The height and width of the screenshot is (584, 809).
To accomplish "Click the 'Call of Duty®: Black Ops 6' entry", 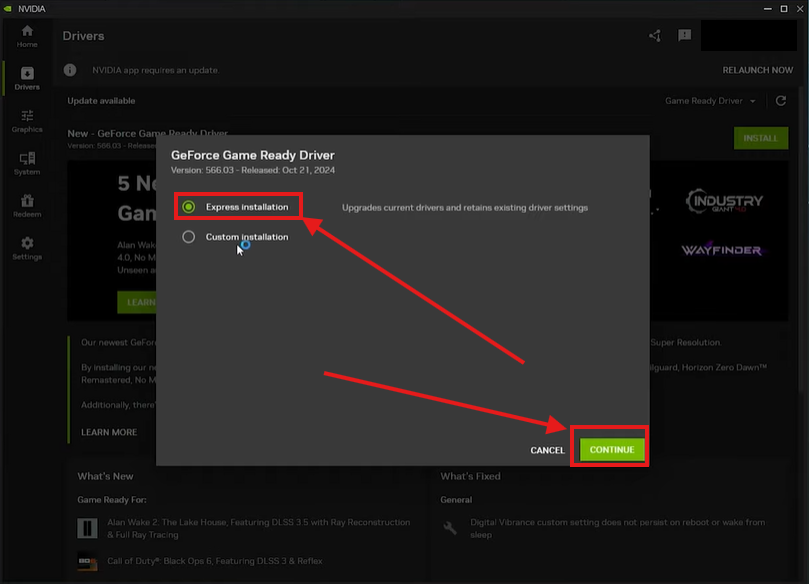I will tap(215, 561).
